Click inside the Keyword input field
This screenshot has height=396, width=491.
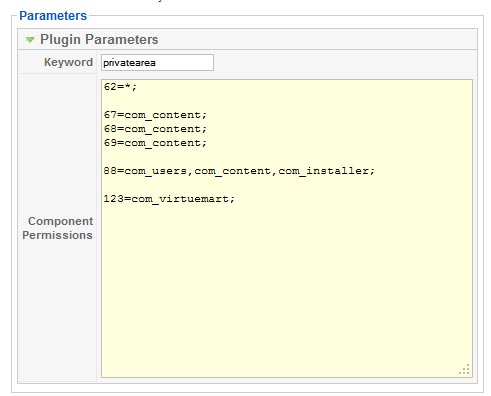pos(157,63)
